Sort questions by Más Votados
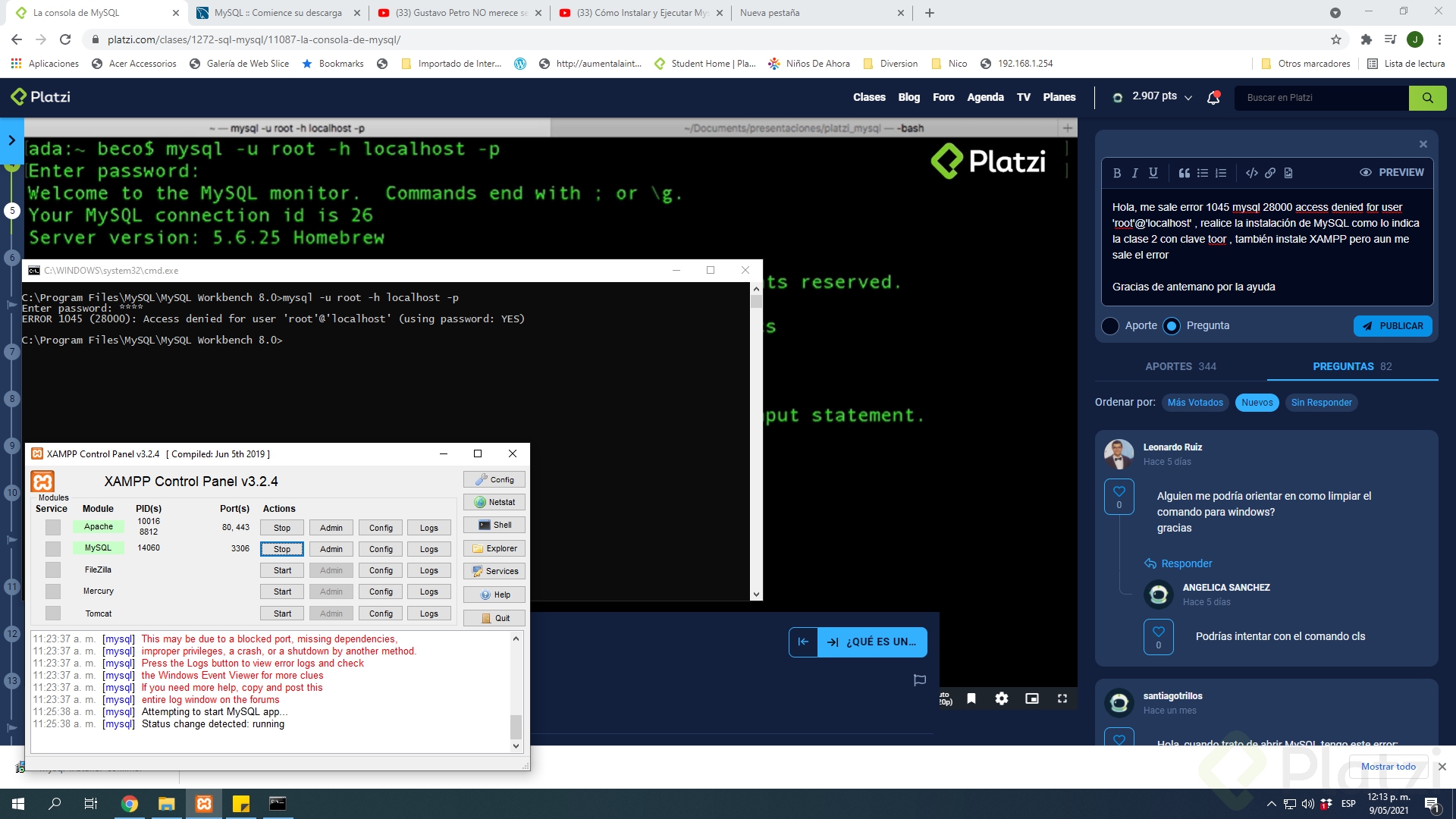Screen dimensions: 1456x819 click(x=1195, y=403)
